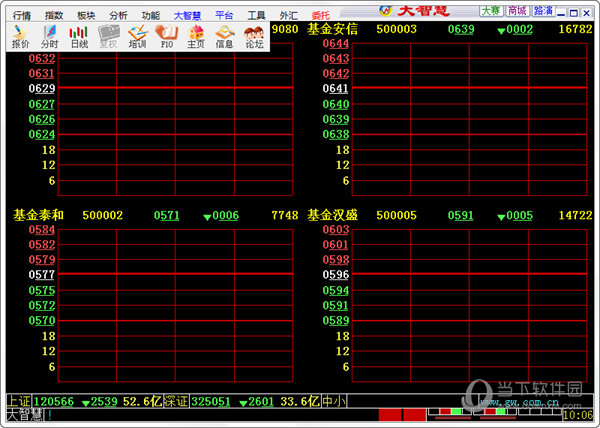Open the 工具 menu
This screenshot has height=428, width=600.
click(256, 15)
